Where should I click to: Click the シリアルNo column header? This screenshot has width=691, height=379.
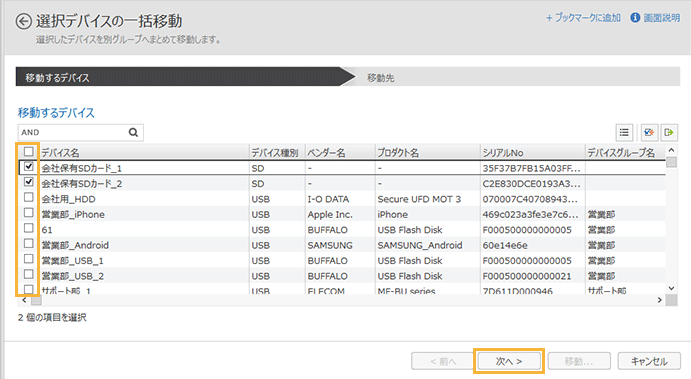click(x=532, y=152)
